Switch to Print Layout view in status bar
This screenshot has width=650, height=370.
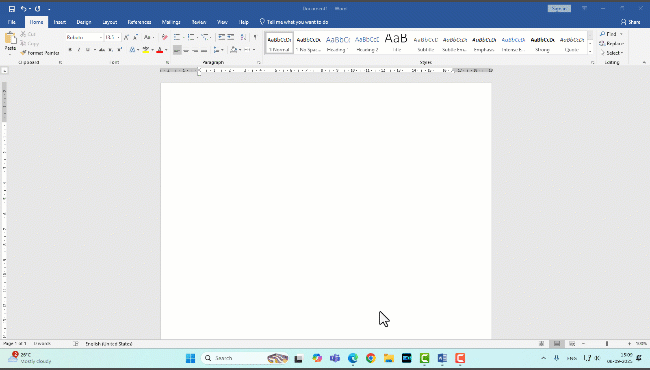tap(557, 344)
